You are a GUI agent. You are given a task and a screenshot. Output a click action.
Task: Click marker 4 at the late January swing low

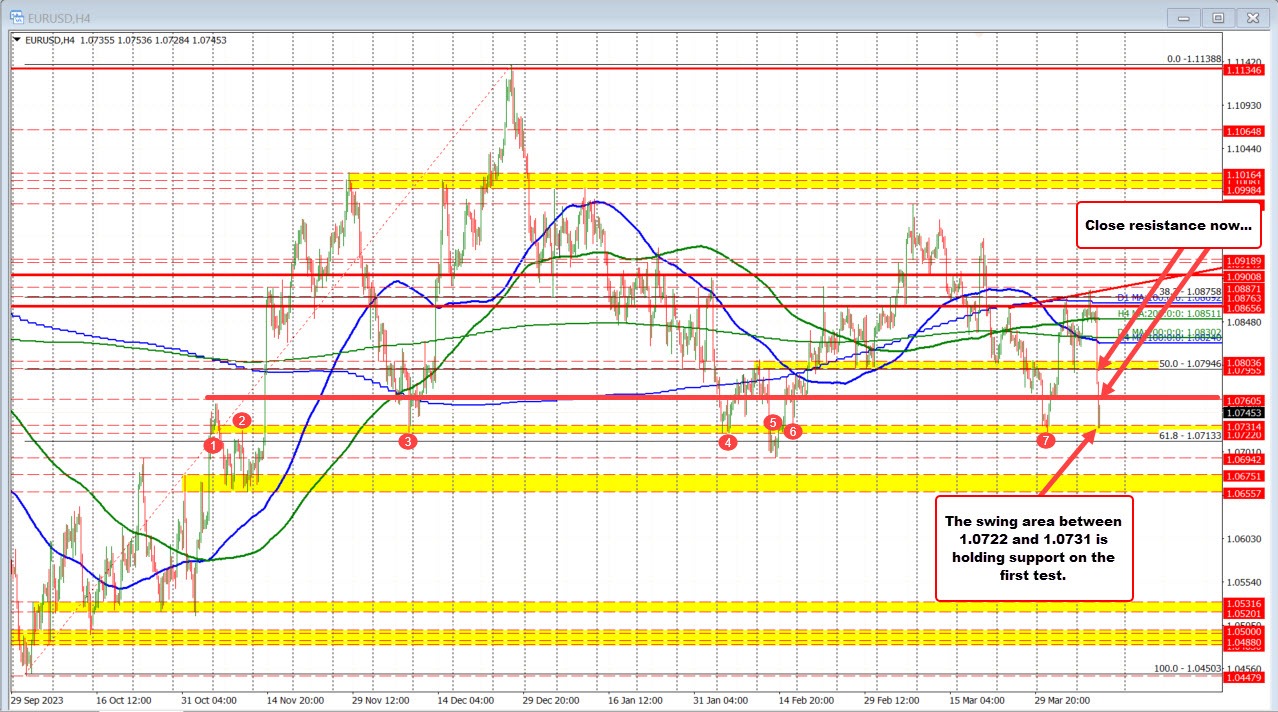click(x=727, y=441)
